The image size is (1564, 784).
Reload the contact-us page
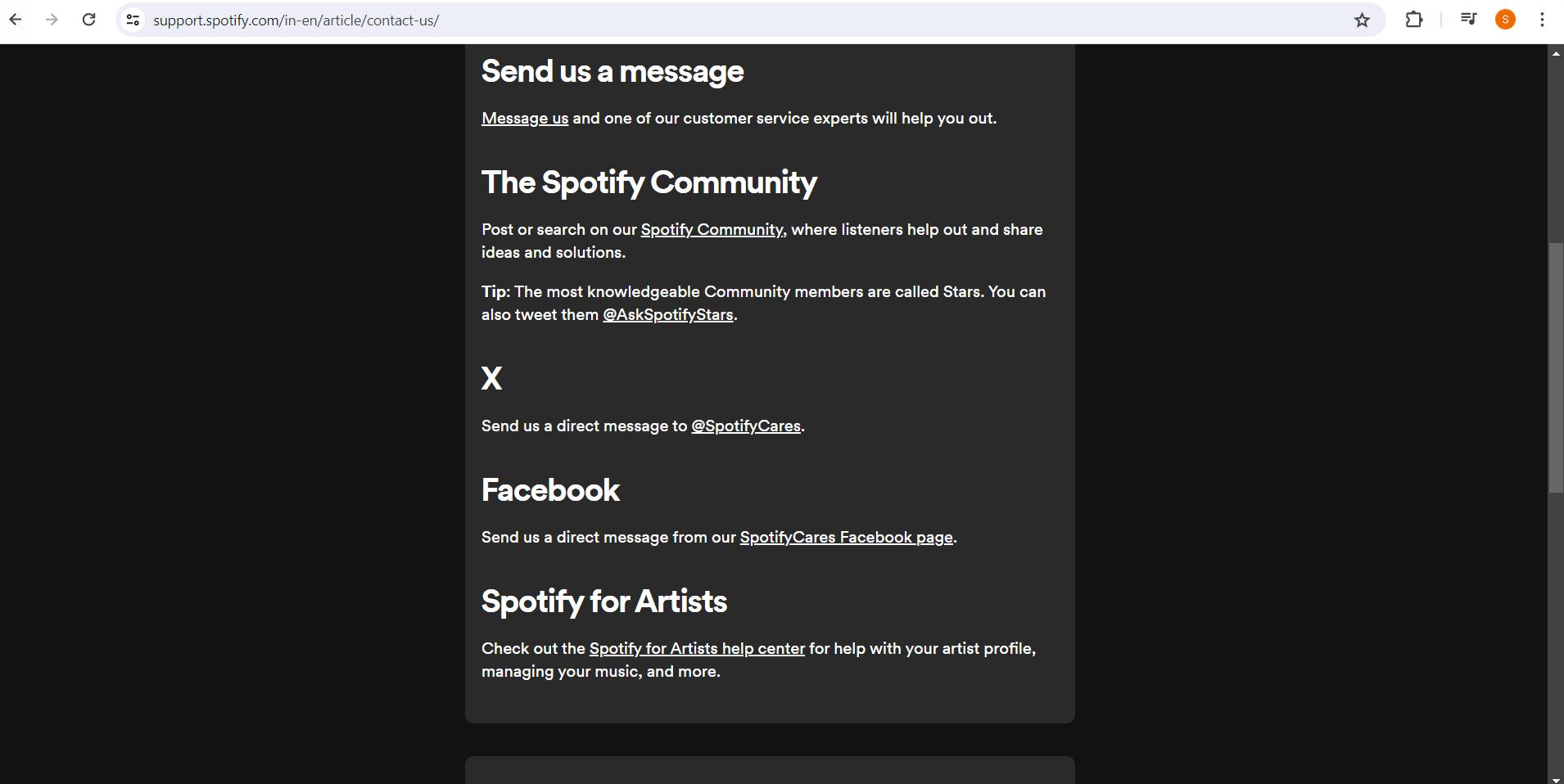pyautogui.click(x=89, y=20)
